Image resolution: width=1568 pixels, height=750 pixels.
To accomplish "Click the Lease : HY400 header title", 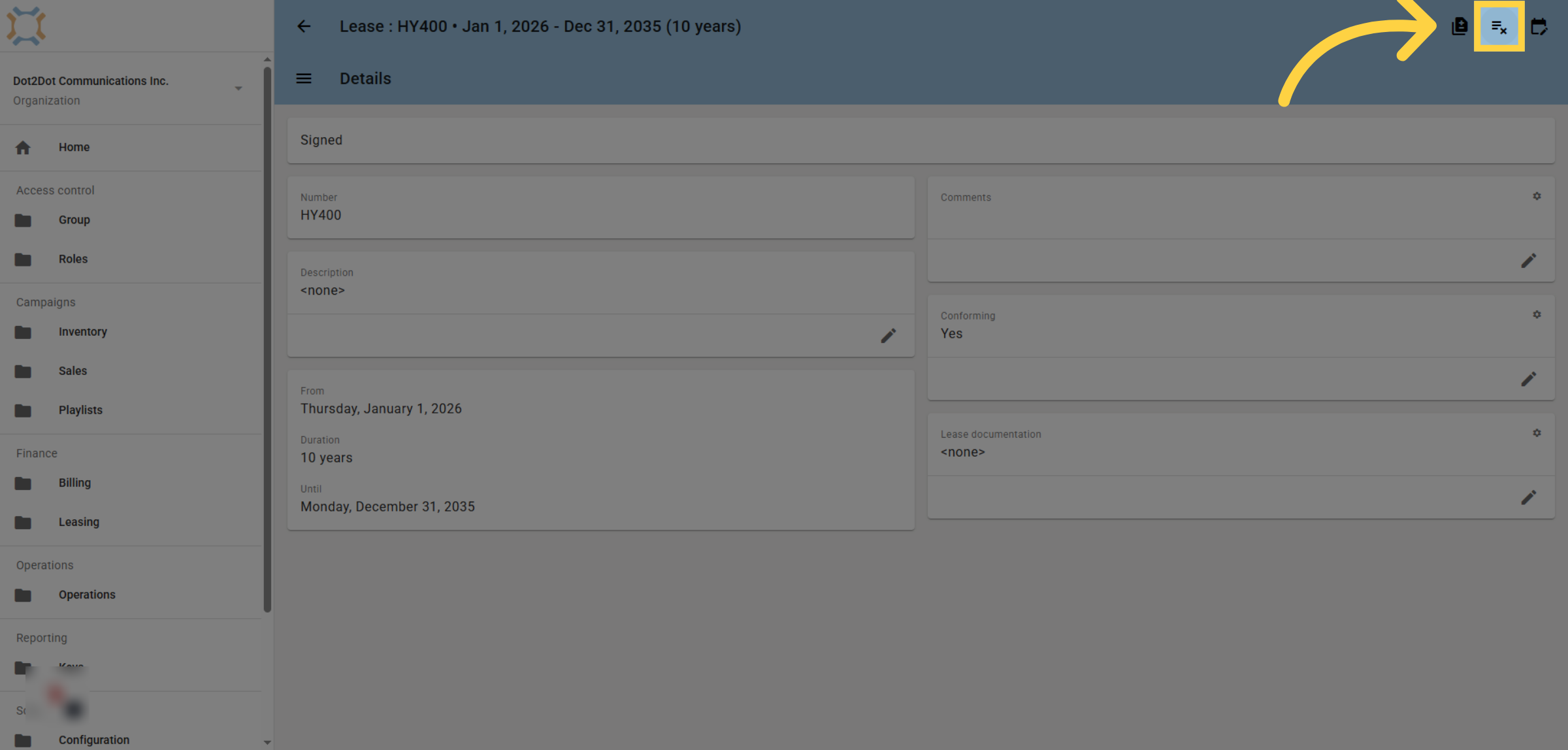I will click(540, 26).
